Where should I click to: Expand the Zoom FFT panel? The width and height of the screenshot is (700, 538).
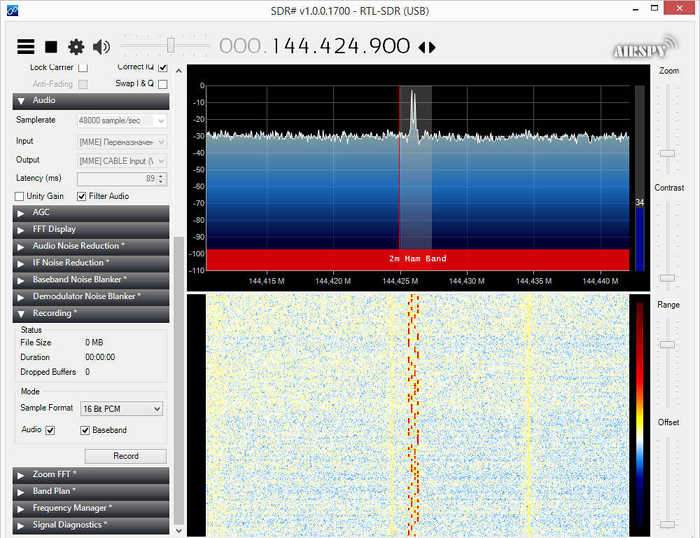click(91, 475)
